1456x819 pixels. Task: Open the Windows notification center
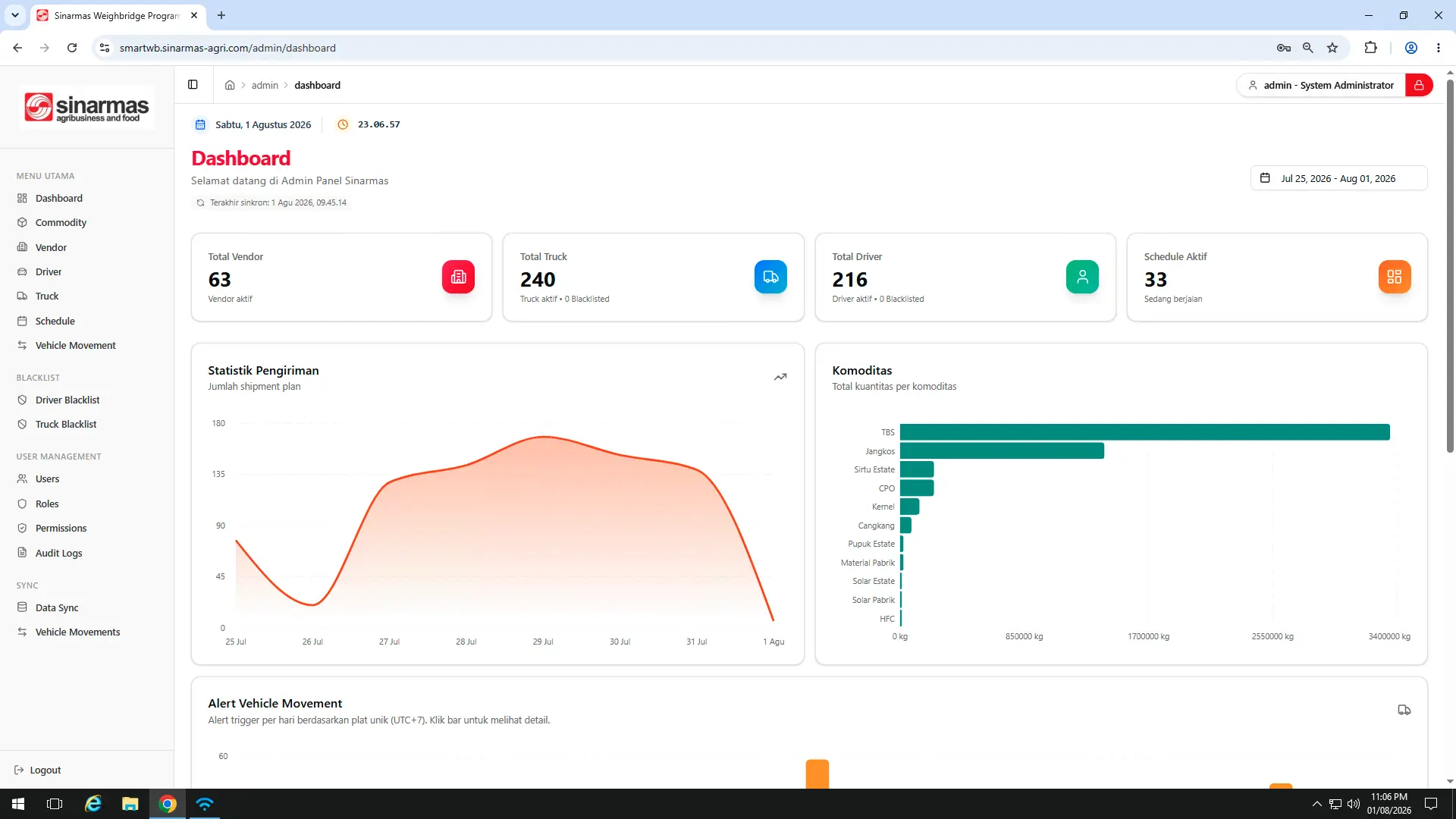pos(1431,804)
